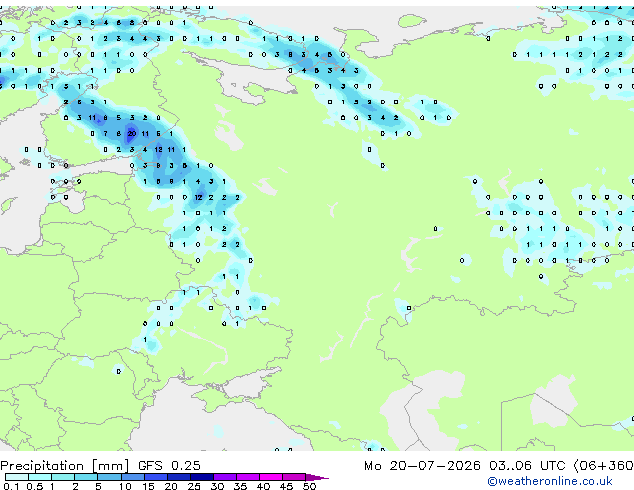Click the legend scale label '35'
The image size is (634, 490).
coord(240,486)
